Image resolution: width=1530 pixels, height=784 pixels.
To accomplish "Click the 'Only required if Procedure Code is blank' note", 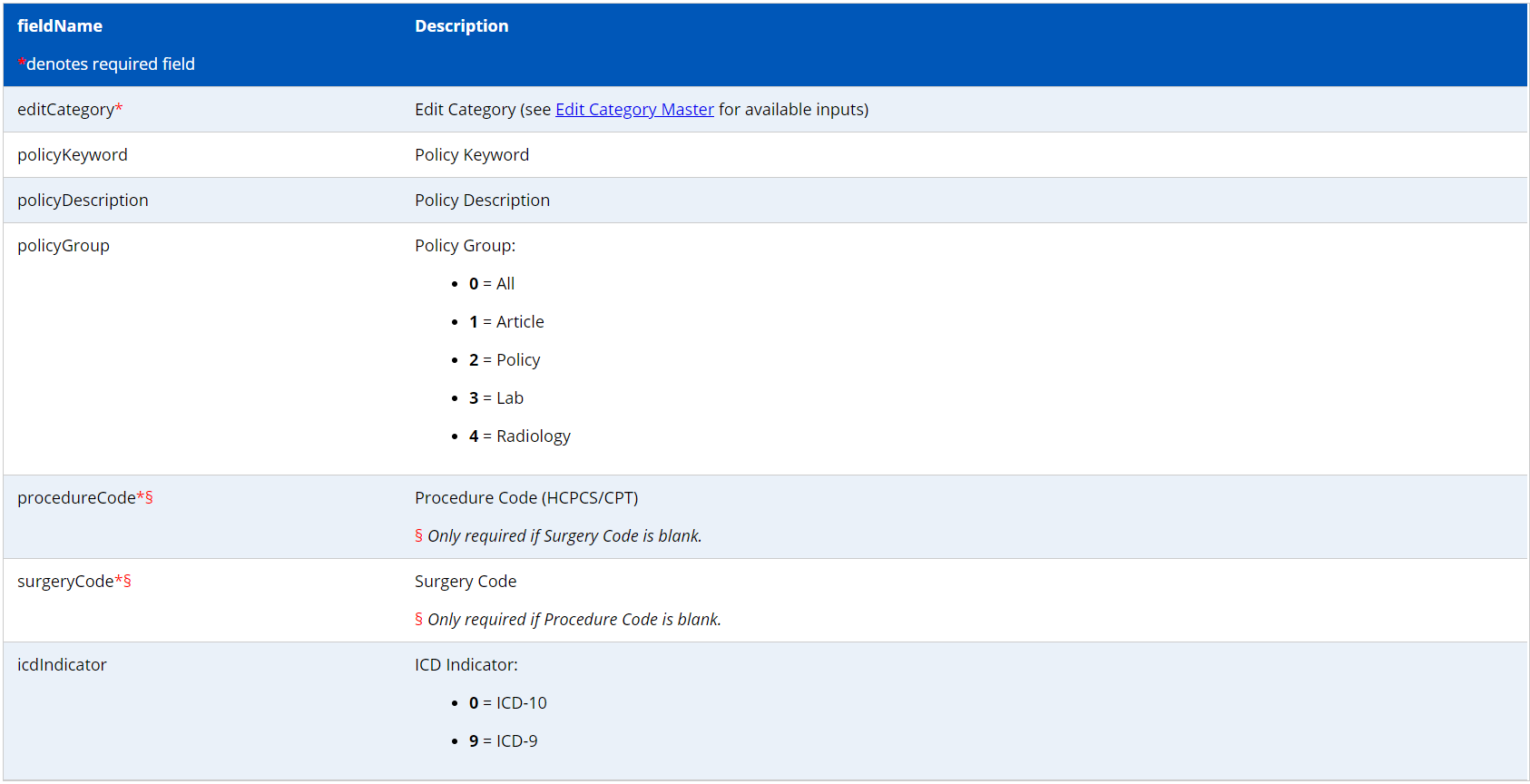I will pyautogui.click(x=574, y=620).
